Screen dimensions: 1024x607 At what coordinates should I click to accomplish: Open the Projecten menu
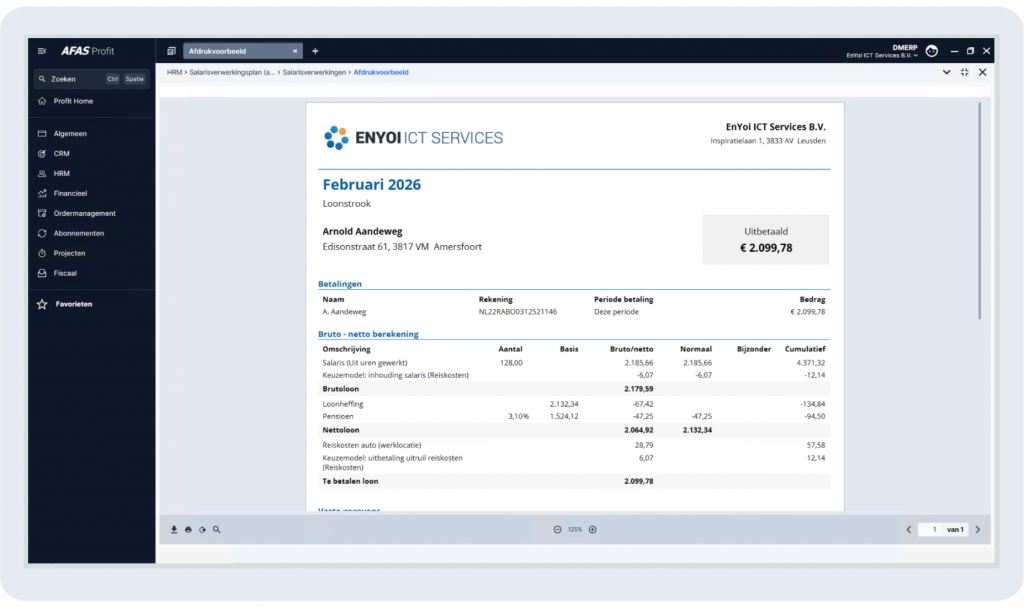tap(69, 254)
